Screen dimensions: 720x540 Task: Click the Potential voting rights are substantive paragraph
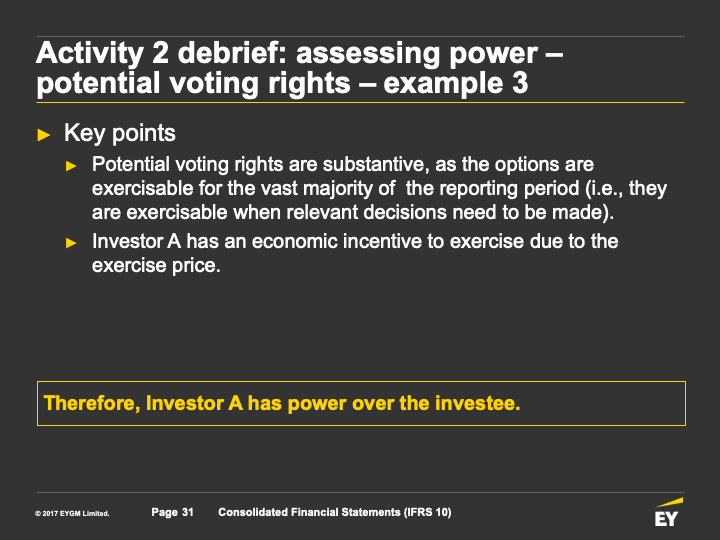tap(379, 188)
